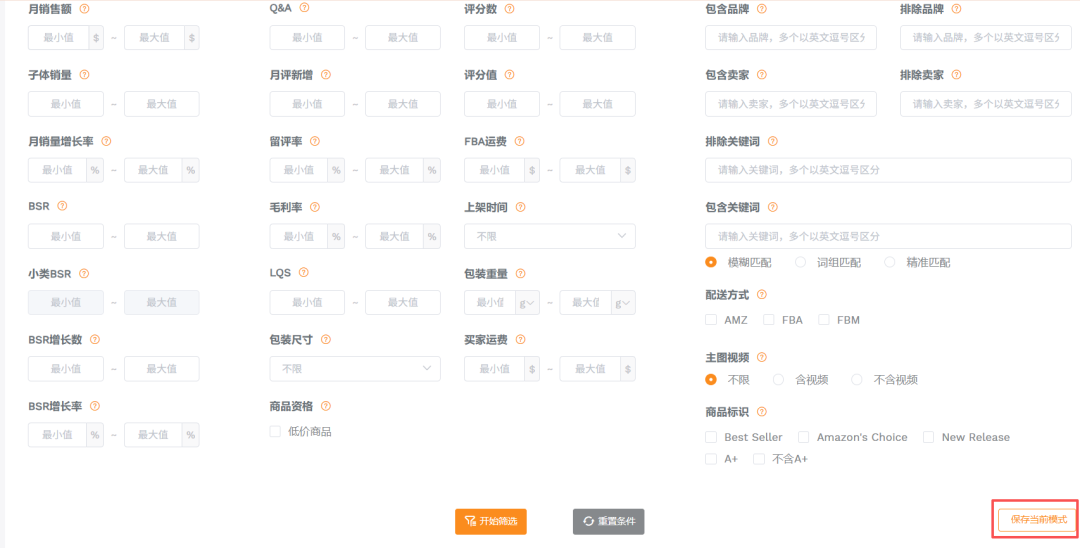Click help icon next to BSR增长数
The image size is (1080, 548).
click(95, 339)
